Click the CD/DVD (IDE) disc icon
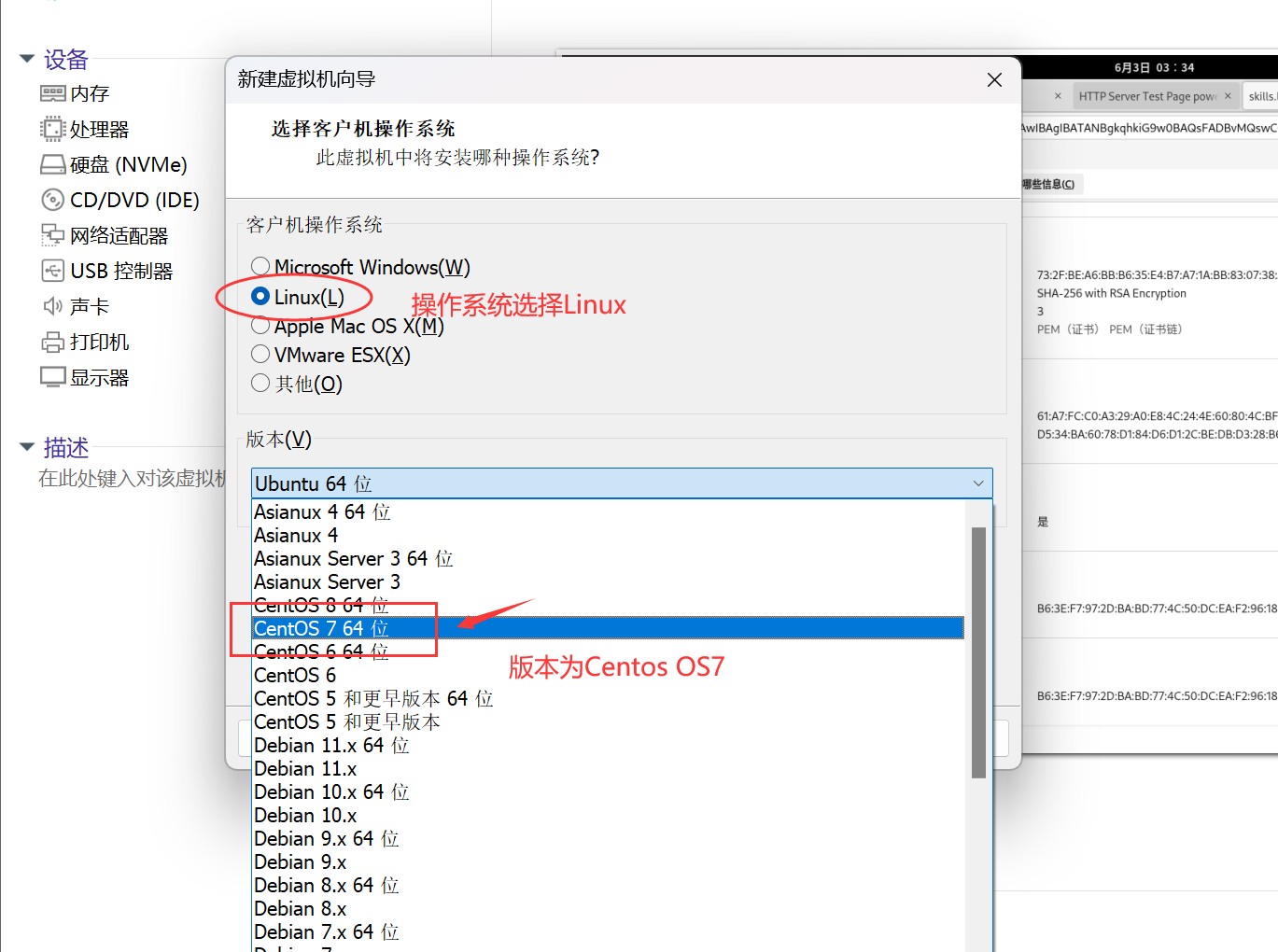1278x952 pixels. click(53, 200)
